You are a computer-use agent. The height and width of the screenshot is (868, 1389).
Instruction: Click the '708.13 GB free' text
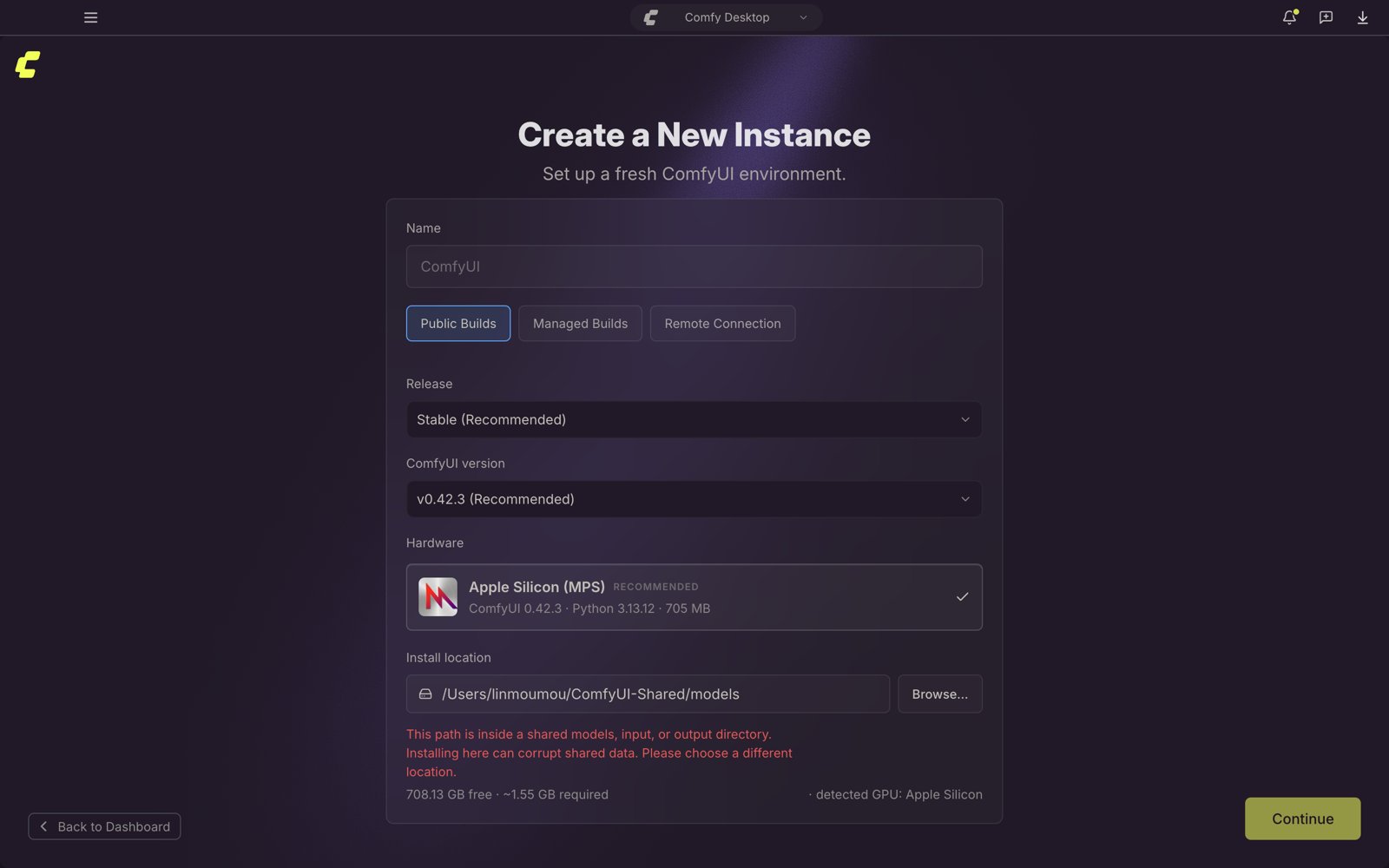(x=449, y=794)
